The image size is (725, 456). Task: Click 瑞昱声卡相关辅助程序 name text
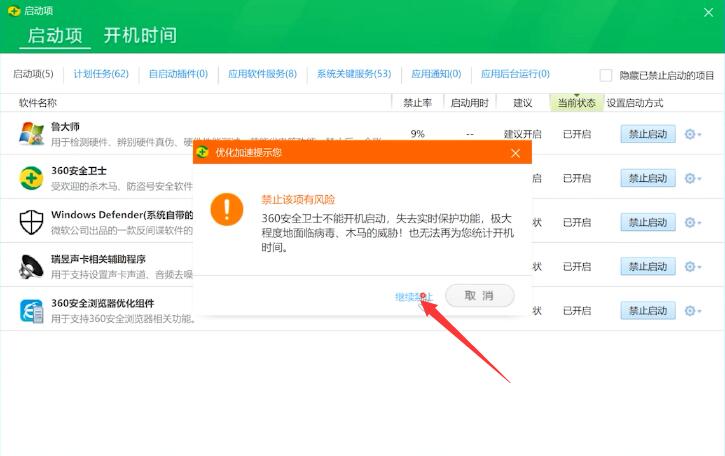[98, 259]
